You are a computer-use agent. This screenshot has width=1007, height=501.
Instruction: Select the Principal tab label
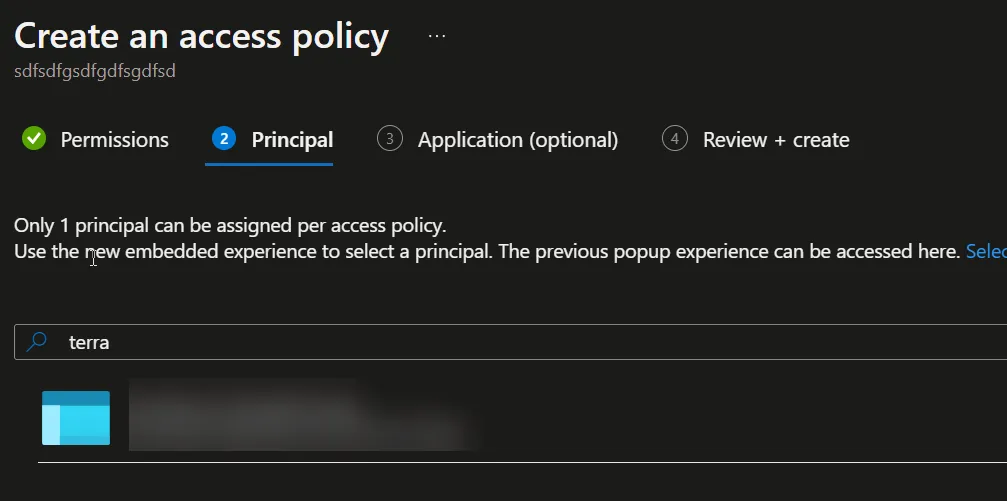click(292, 140)
